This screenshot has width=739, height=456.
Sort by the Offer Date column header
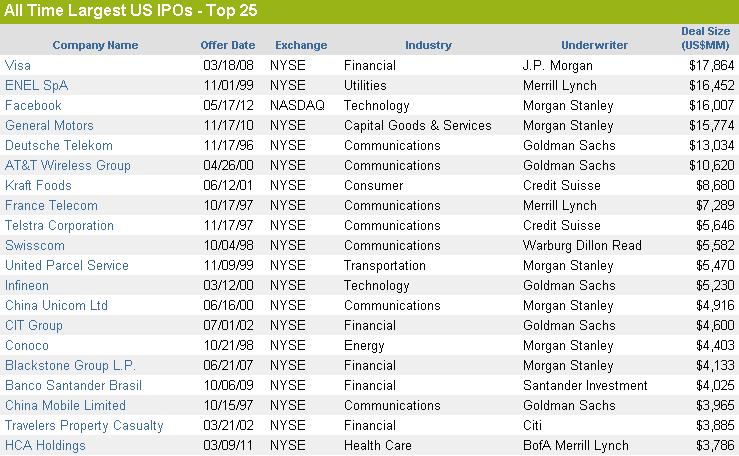(x=228, y=45)
